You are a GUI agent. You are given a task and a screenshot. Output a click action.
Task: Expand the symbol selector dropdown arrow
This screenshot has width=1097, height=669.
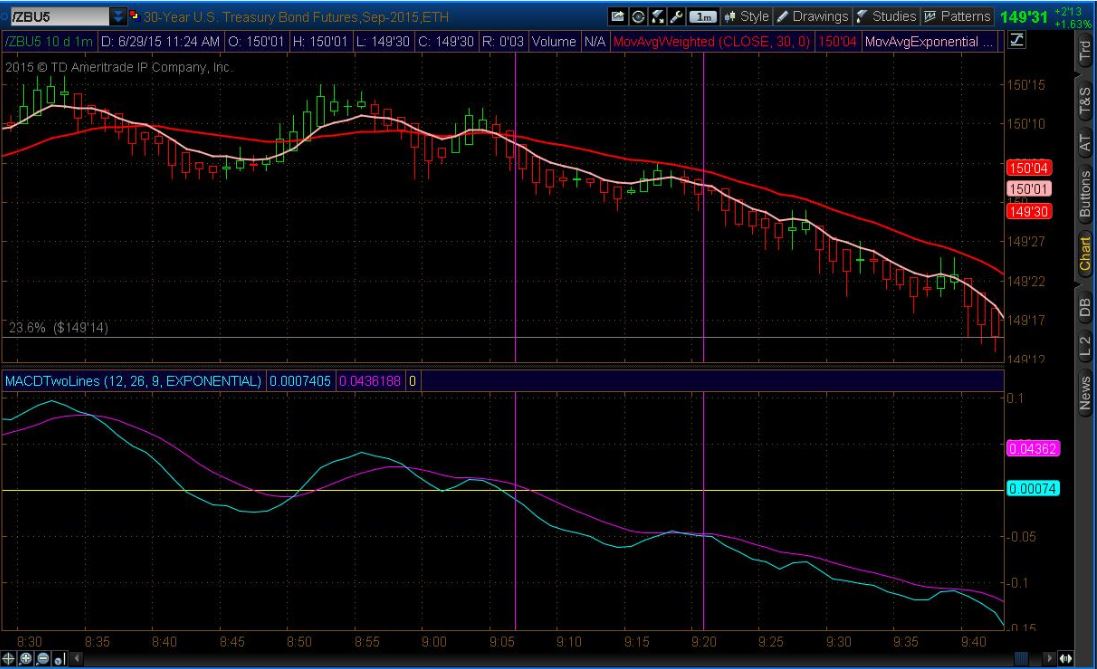[x=118, y=16]
